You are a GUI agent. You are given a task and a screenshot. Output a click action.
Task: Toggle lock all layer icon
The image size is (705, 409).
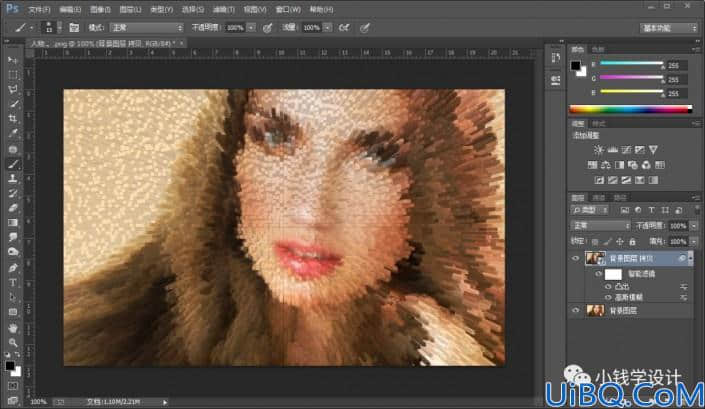[632, 242]
